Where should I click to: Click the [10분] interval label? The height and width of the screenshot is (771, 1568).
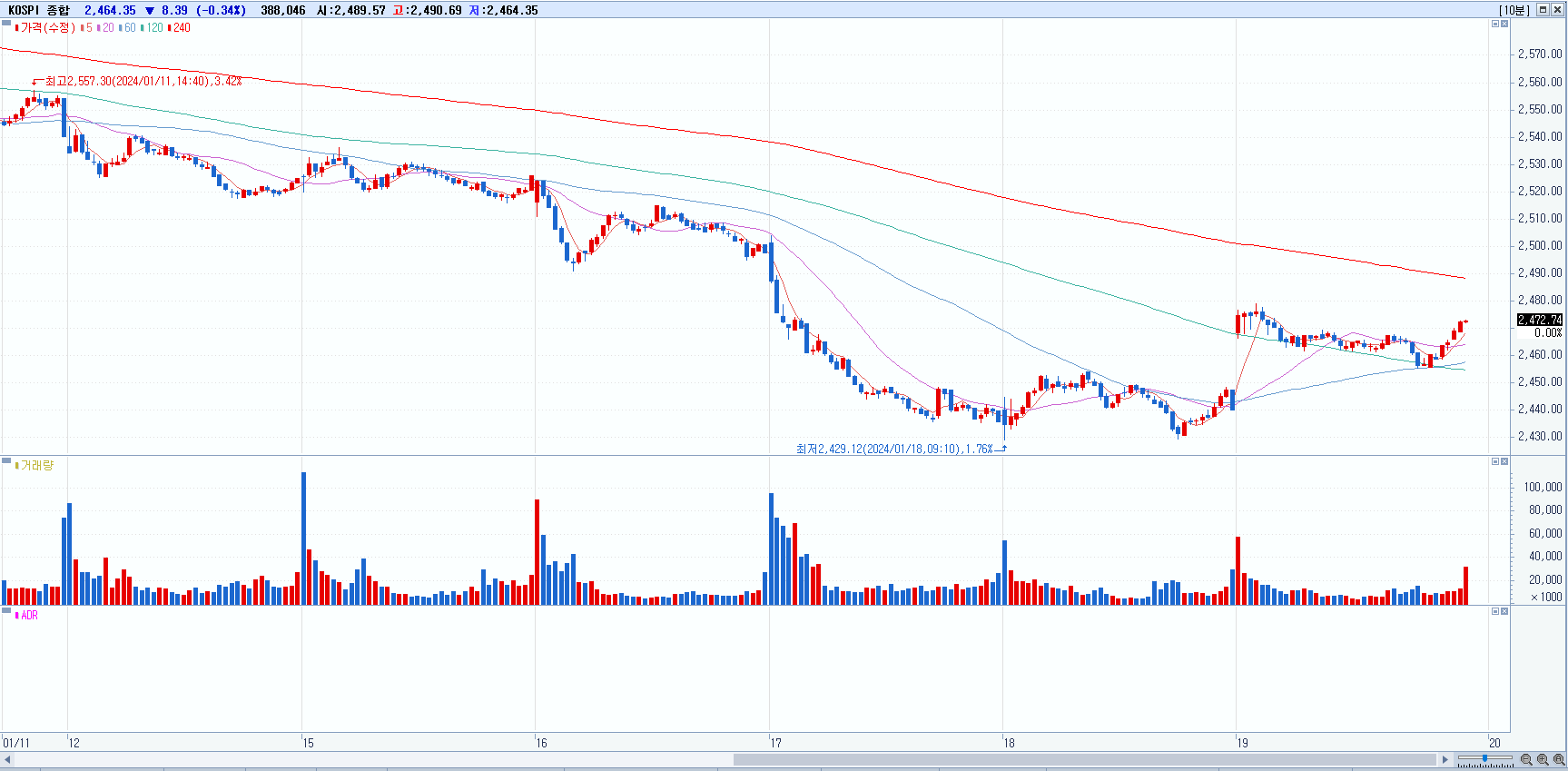(1514, 10)
